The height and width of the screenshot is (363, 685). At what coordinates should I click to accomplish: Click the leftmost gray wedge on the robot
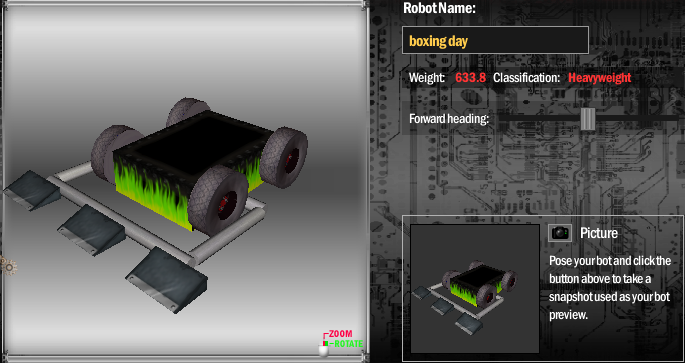31,190
